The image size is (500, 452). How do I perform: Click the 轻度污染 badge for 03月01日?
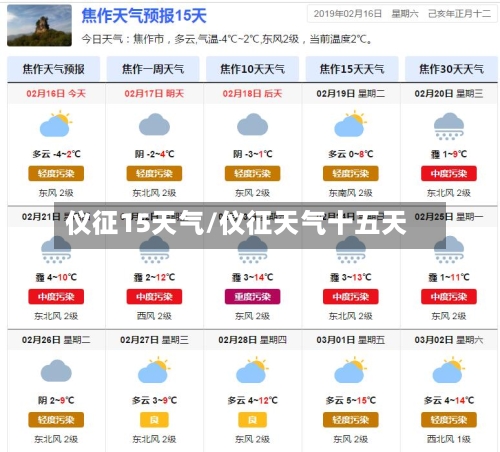pyautogui.click(x=350, y=420)
